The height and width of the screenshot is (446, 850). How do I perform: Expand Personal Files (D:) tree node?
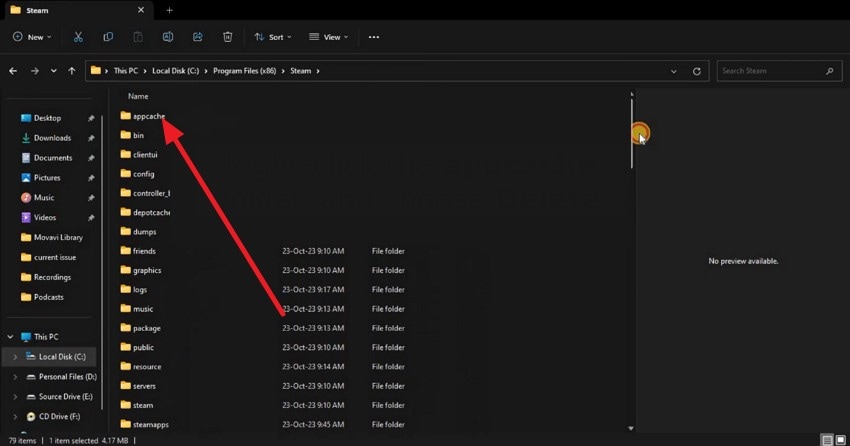click(15, 377)
